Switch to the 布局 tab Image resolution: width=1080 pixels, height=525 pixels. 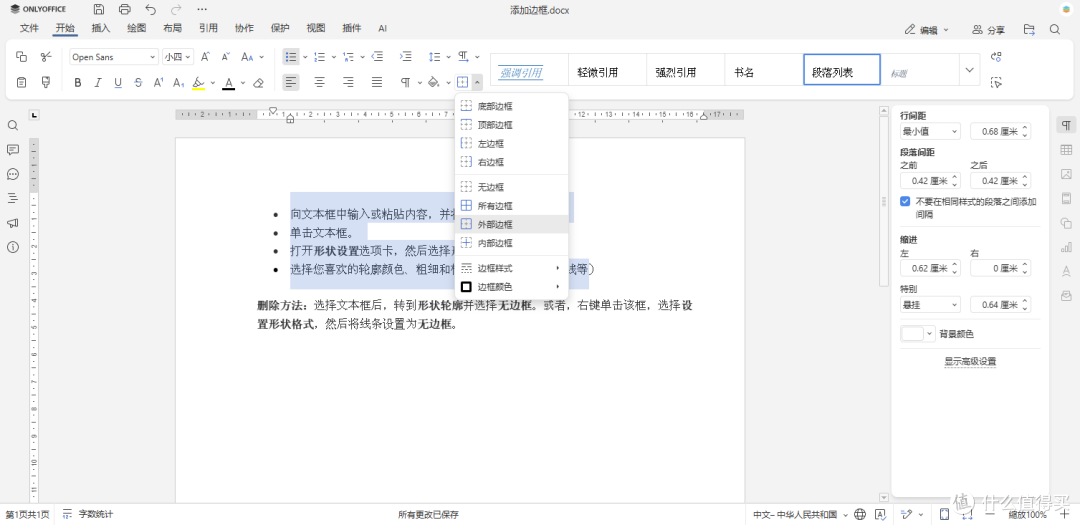coord(172,28)
